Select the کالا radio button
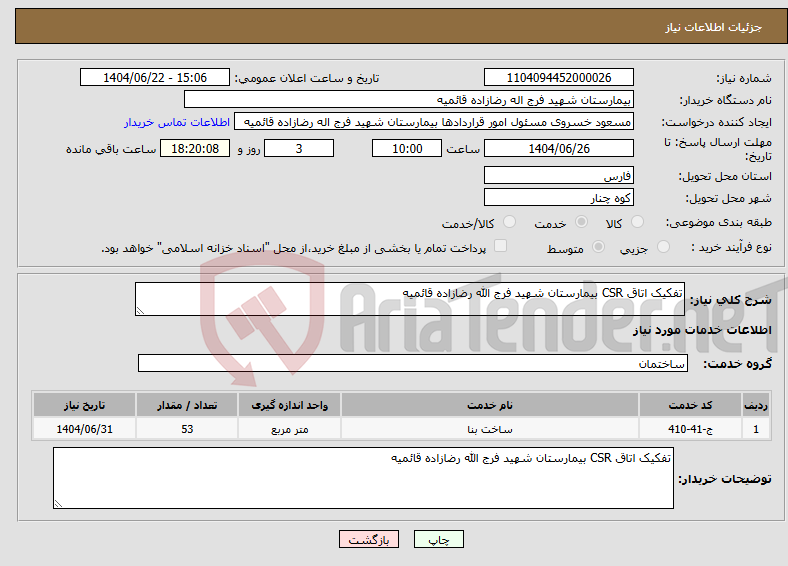Image resolution: width=788 pixels, height=566 pixels. click(637, 222)
